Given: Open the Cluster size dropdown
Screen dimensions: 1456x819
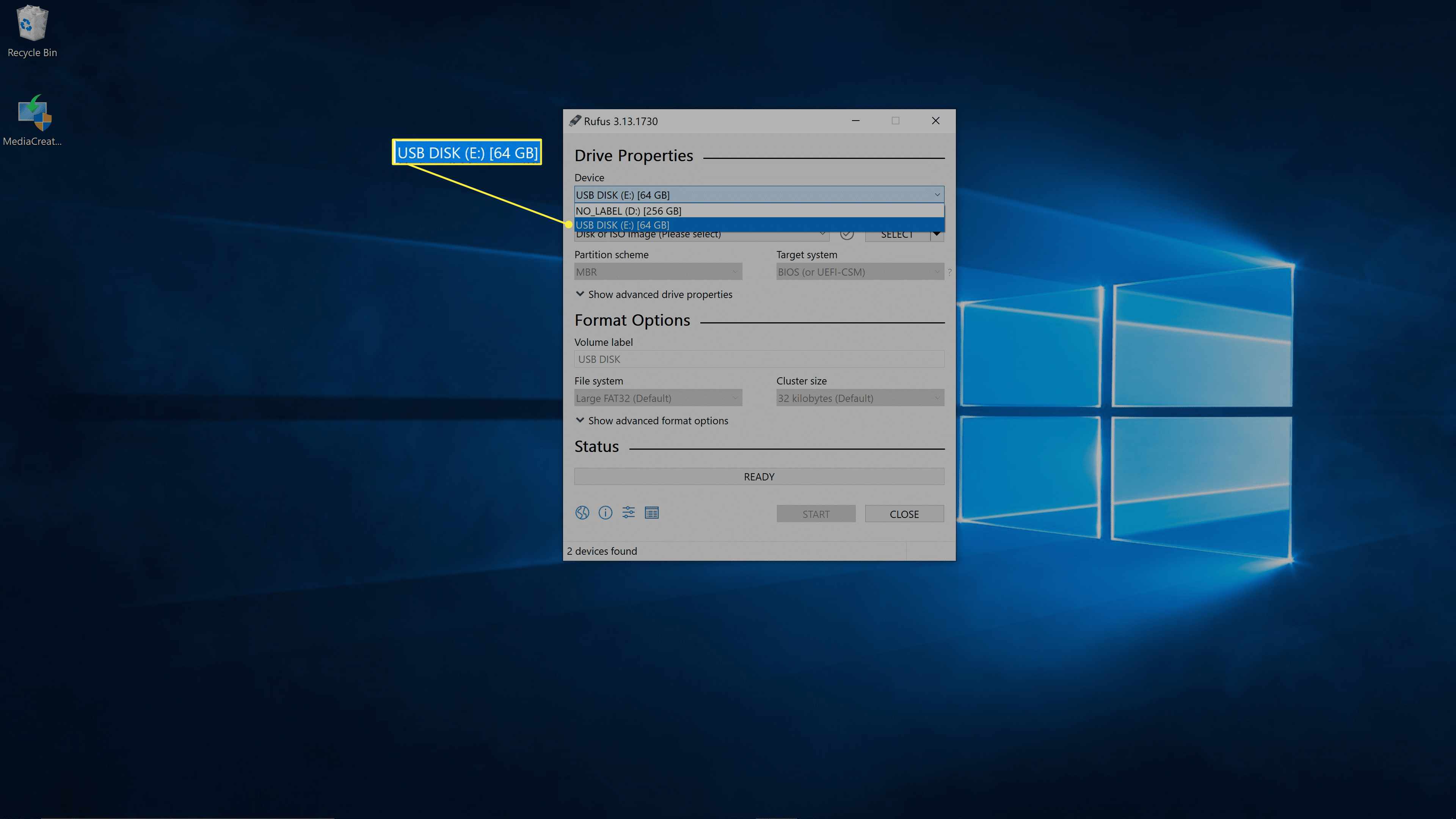Looking at the screenshot, I should 860,398.
